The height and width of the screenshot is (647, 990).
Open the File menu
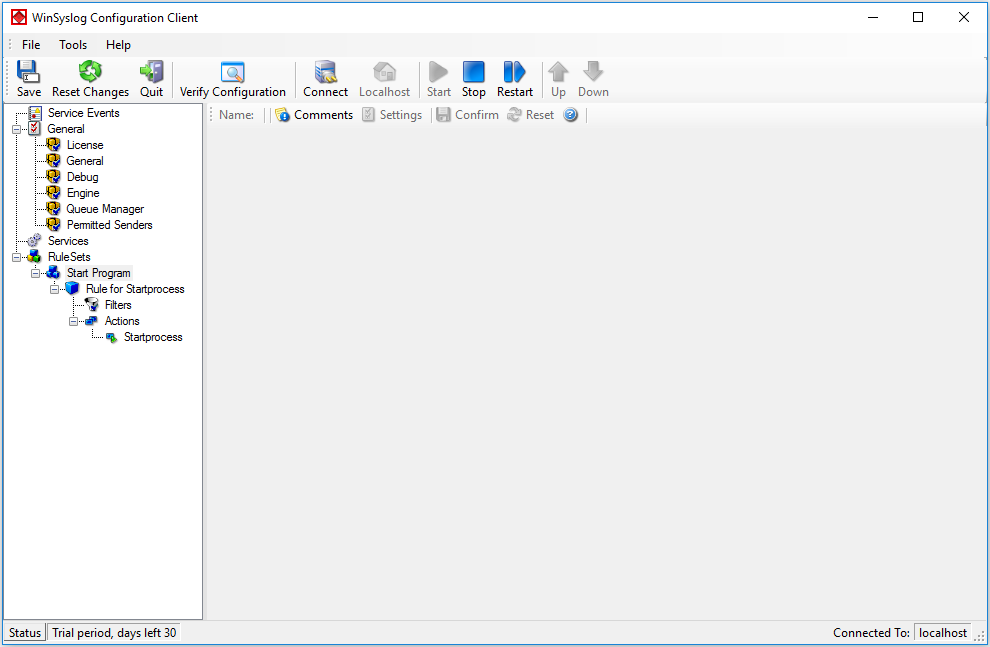[31, 45]
